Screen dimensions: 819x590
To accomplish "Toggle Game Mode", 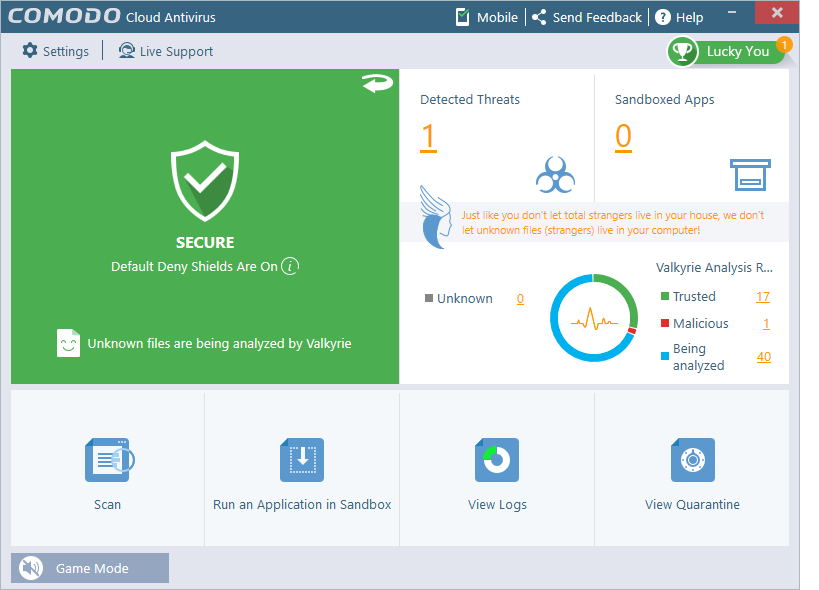I will (90, 568).
